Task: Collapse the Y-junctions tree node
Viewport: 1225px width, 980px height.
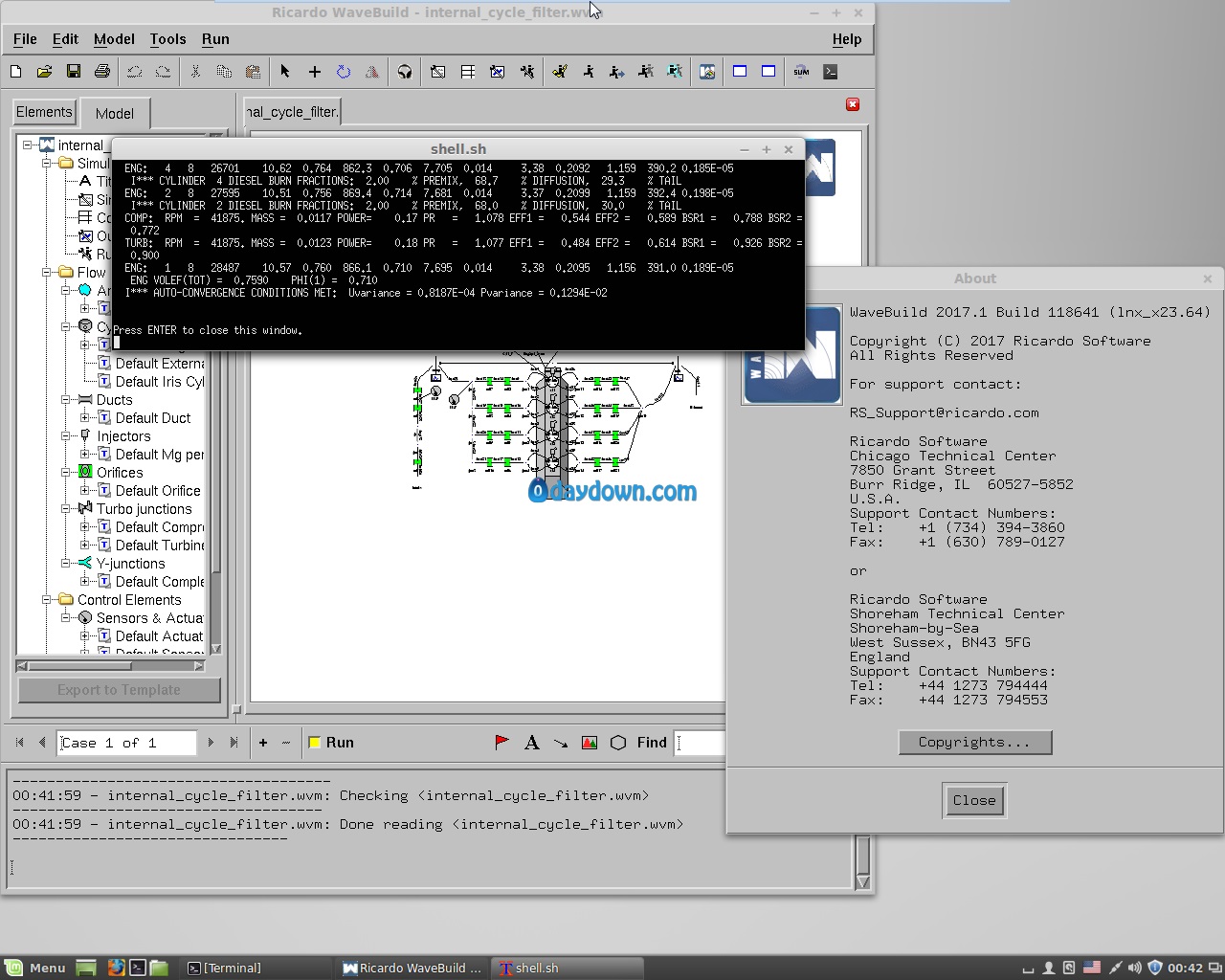Action: point(66,564)
